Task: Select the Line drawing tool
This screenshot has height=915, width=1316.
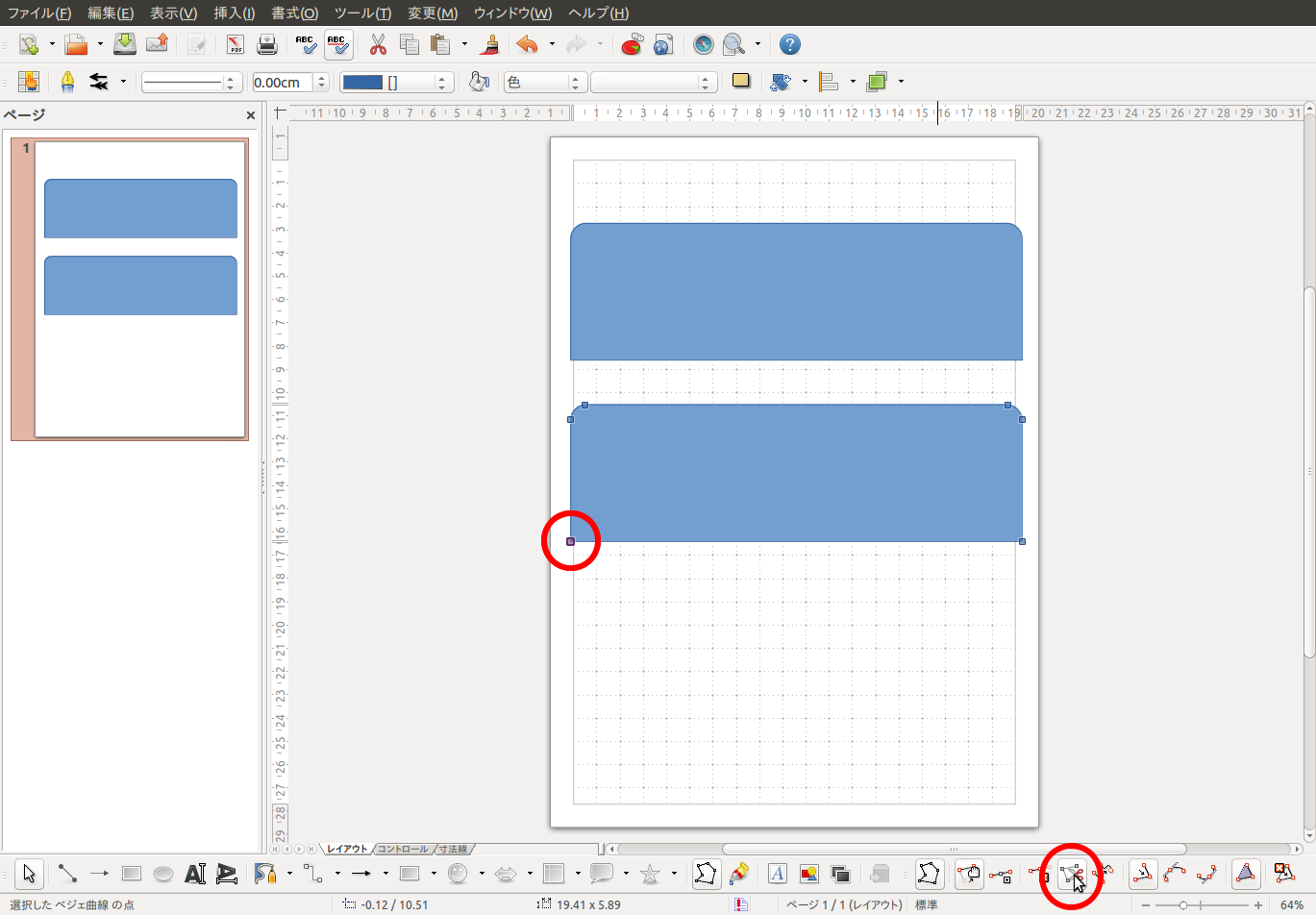Action: (x=67, y=874)
